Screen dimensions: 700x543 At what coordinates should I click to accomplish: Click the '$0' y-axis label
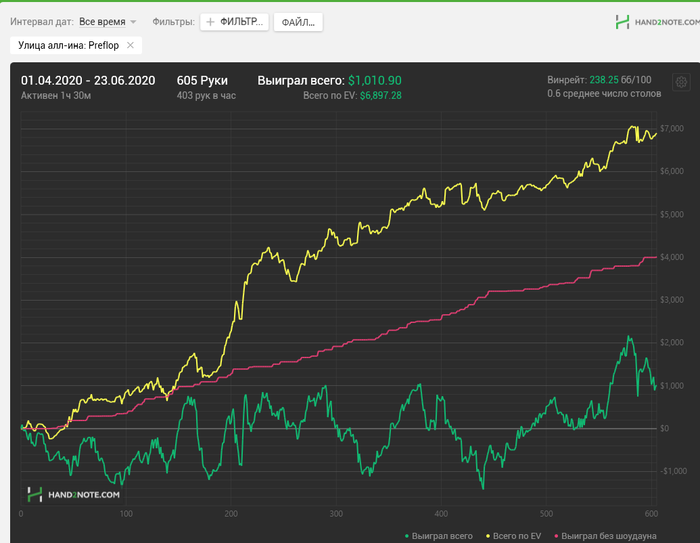(664, 429)
